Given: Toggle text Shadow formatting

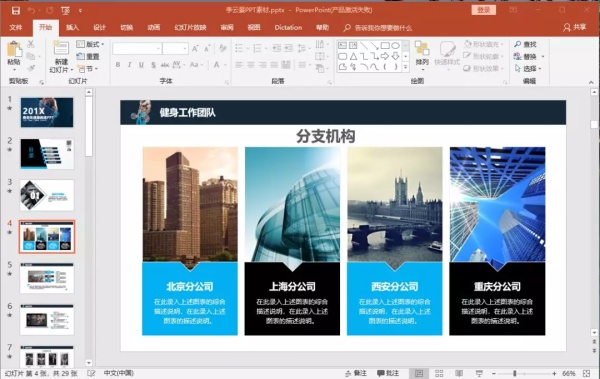Looking at the screenshot, I should click(x=153, y=65).
